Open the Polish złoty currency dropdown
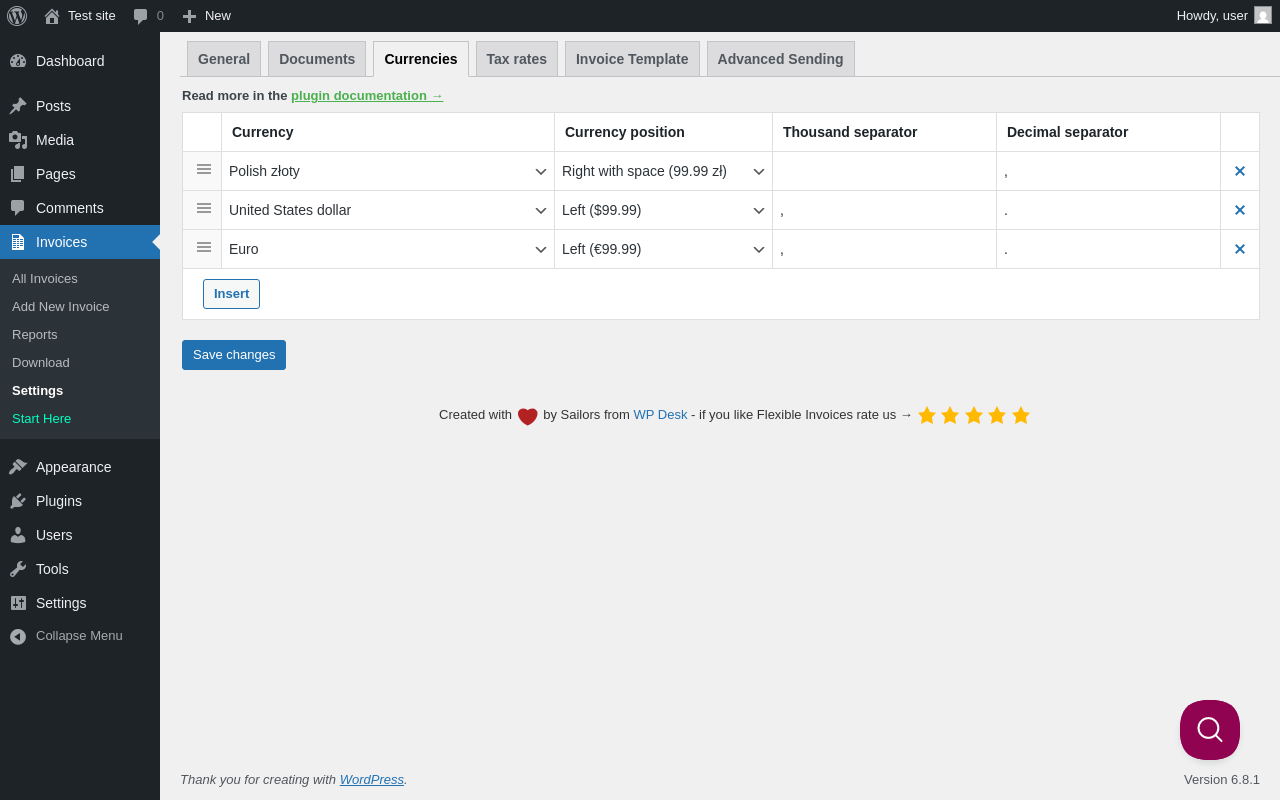This screenshot has width=1280, height=800. click(388, 171)
